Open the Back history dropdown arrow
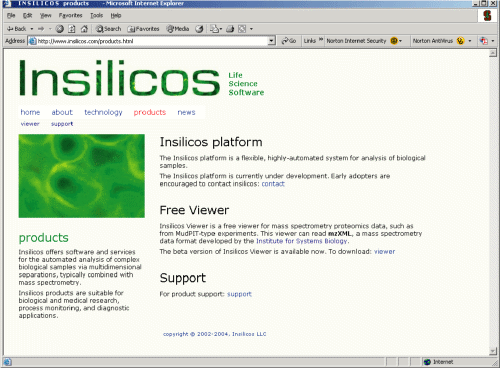Screen dimensions: 500x368 coord(32,29)
